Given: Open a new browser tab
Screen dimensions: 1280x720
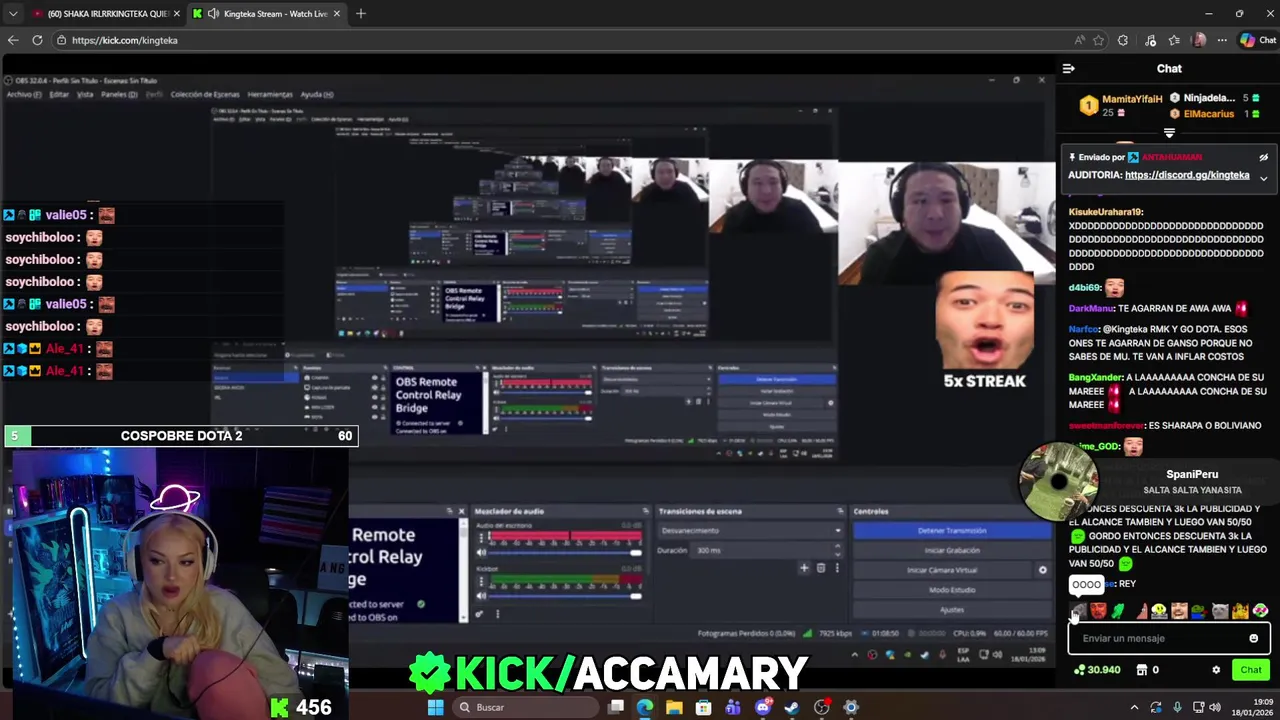Looking at the screenshot, I should click(360, 14).
